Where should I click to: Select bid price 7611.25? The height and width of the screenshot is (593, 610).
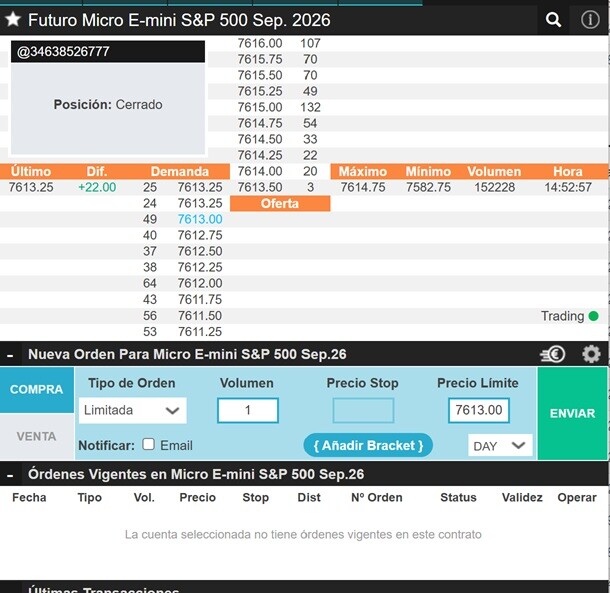[200, 332]
